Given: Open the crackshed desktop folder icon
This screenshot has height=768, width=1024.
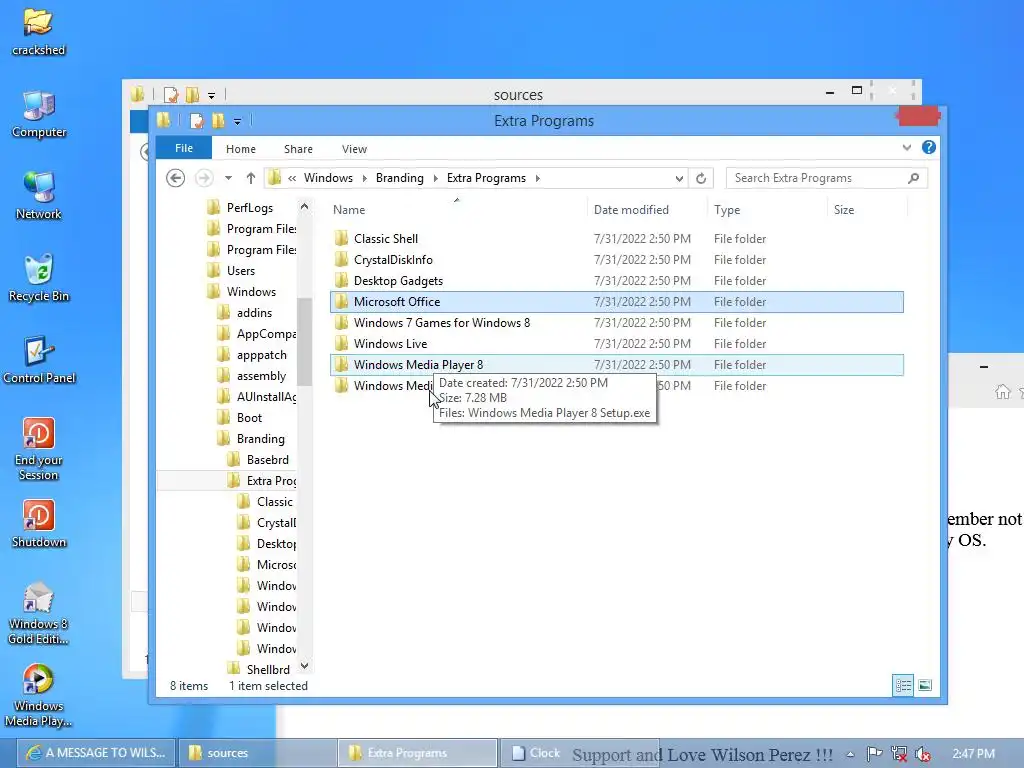Looking at the screenshot, I should click(x=38, y=31).
